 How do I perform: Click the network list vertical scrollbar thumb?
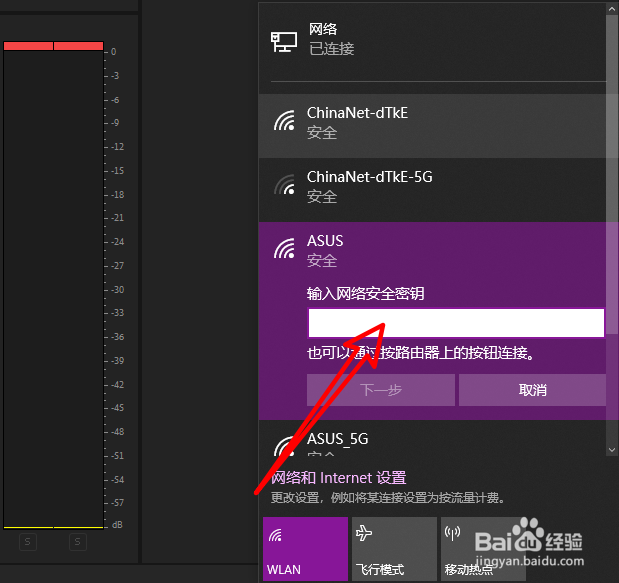(612, 175)
